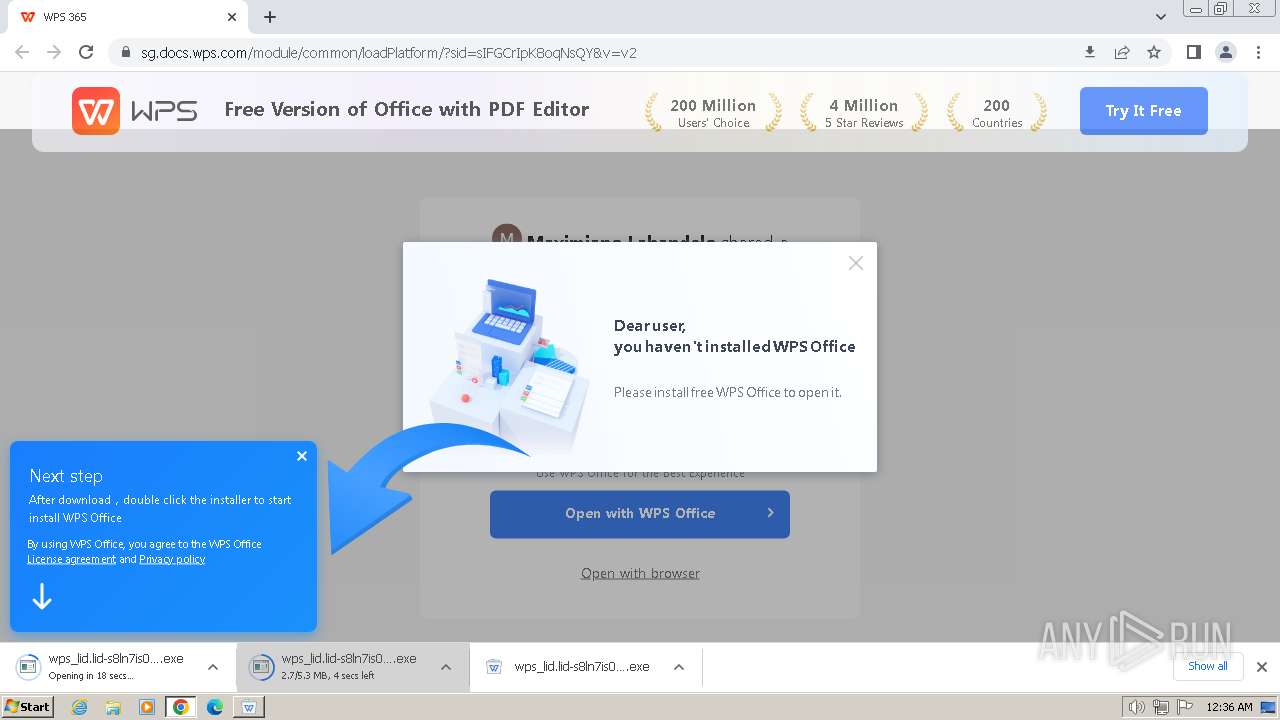Open WPS installer taskbar icon
The height and width of the screenshot is (720, 1280).
click(249, 707)
